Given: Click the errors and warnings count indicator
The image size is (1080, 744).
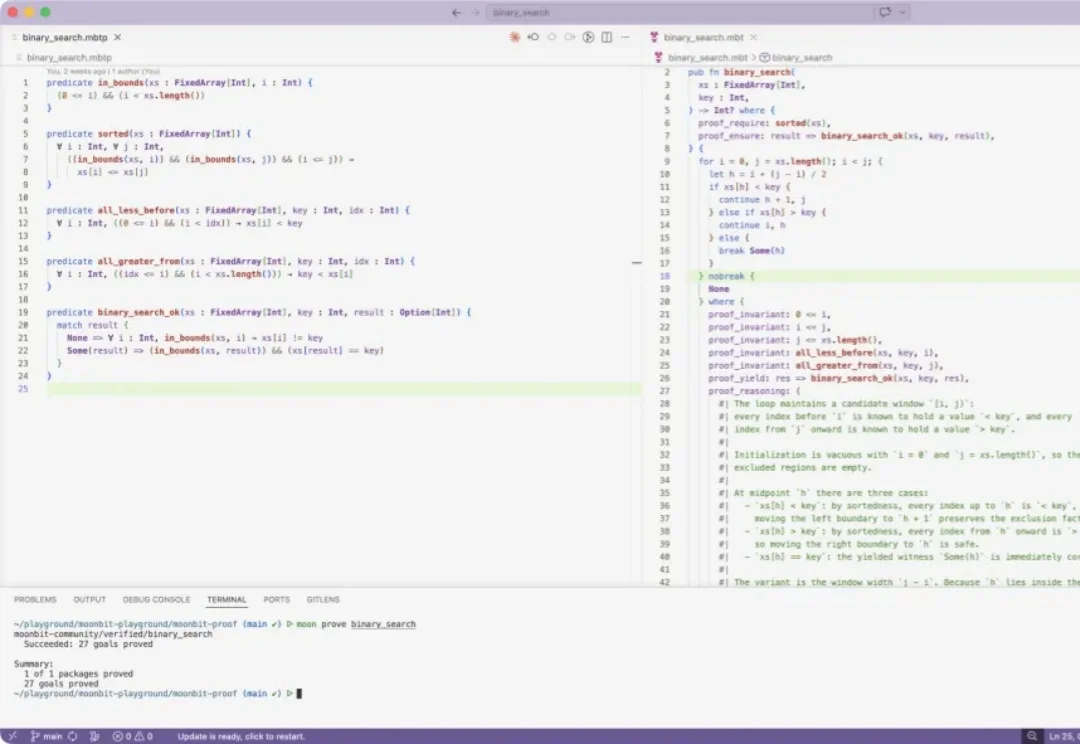Looking at the screenshot, I should [133, 736].
